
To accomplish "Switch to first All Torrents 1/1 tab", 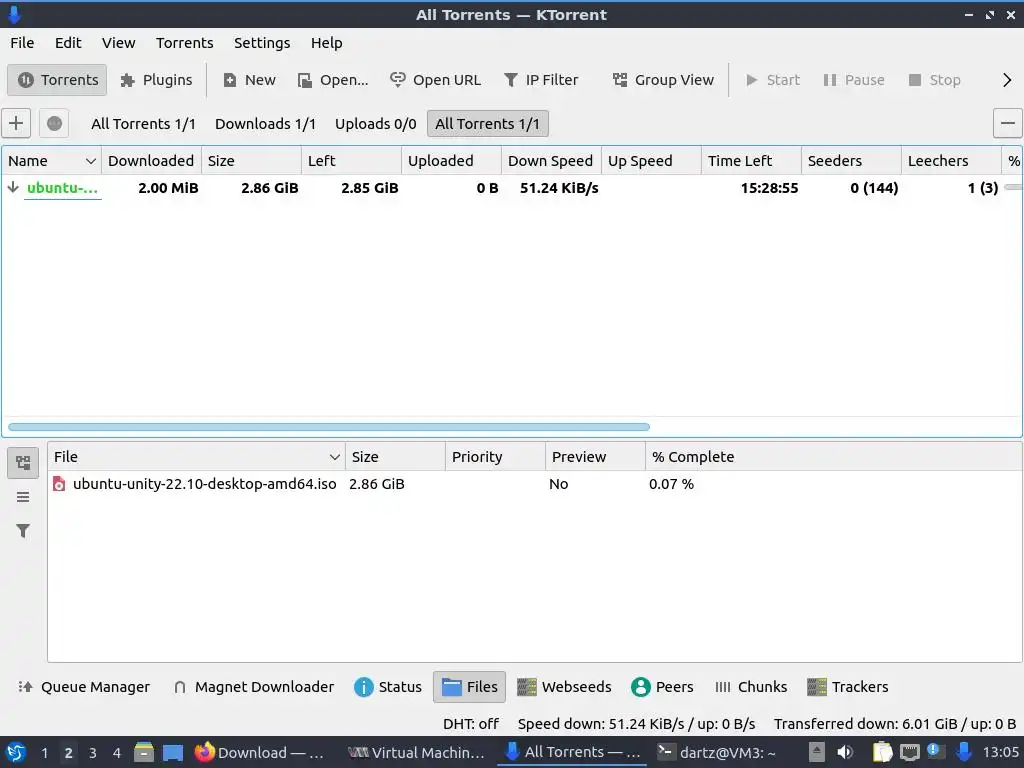I will coord(143,124).
